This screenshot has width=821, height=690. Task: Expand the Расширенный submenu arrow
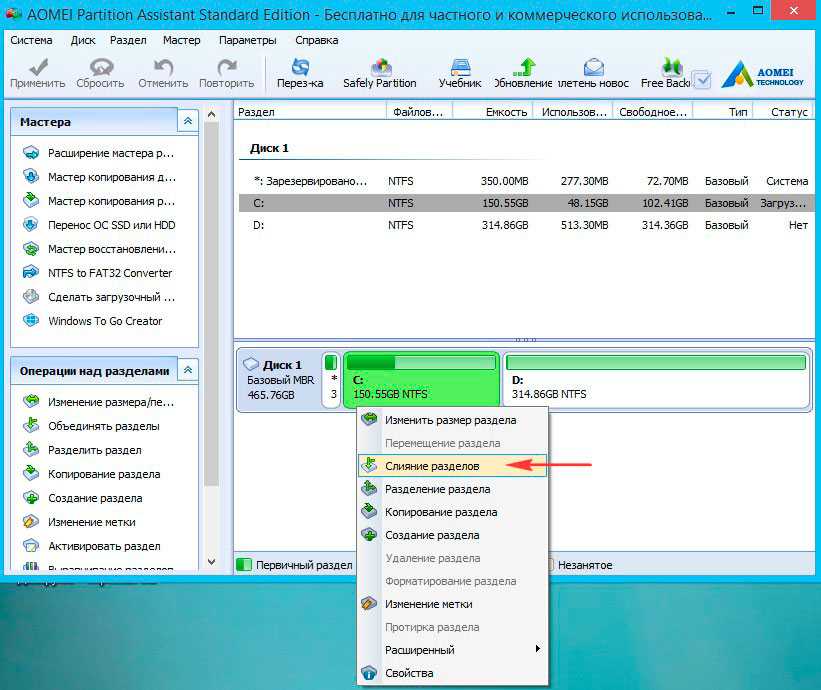click(x=537, y=649)
